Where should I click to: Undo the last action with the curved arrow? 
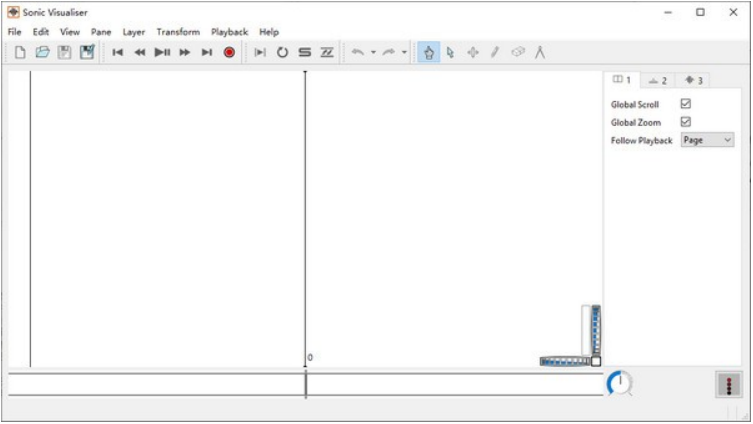pyautogui.click(x=358, y=52)
